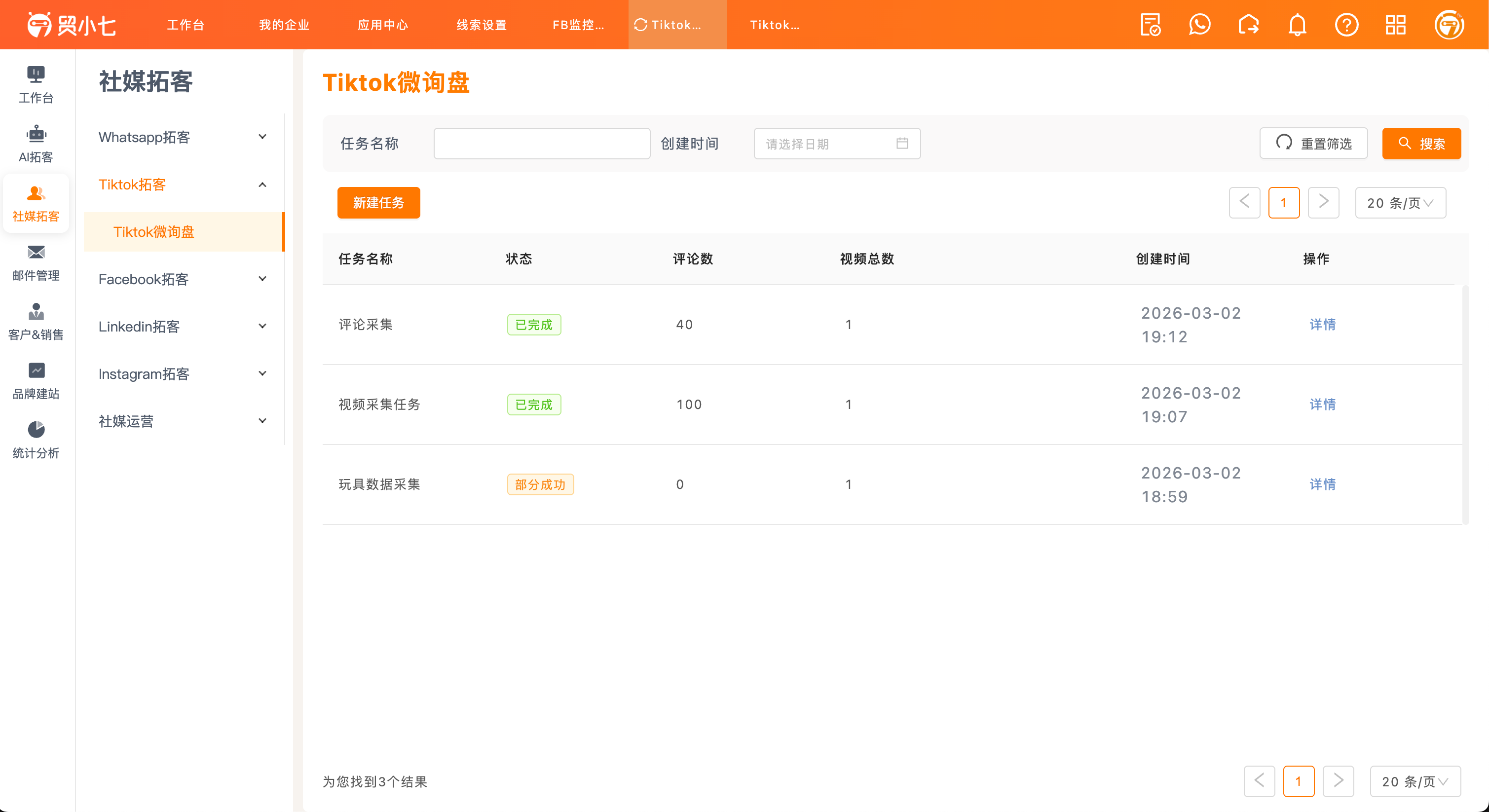Go to previous page in bottom pagination

1259,781
